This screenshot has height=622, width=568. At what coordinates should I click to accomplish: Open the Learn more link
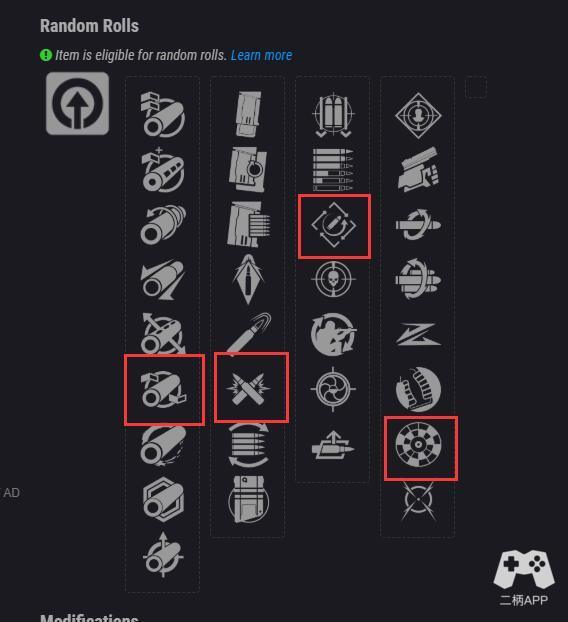point(261,55)
